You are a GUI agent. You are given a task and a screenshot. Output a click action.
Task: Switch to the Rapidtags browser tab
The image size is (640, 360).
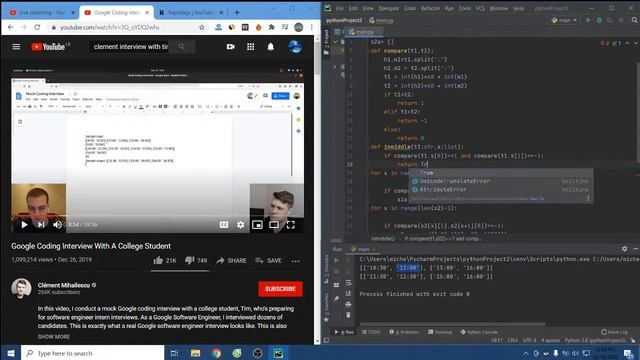[x=190, y=13]
